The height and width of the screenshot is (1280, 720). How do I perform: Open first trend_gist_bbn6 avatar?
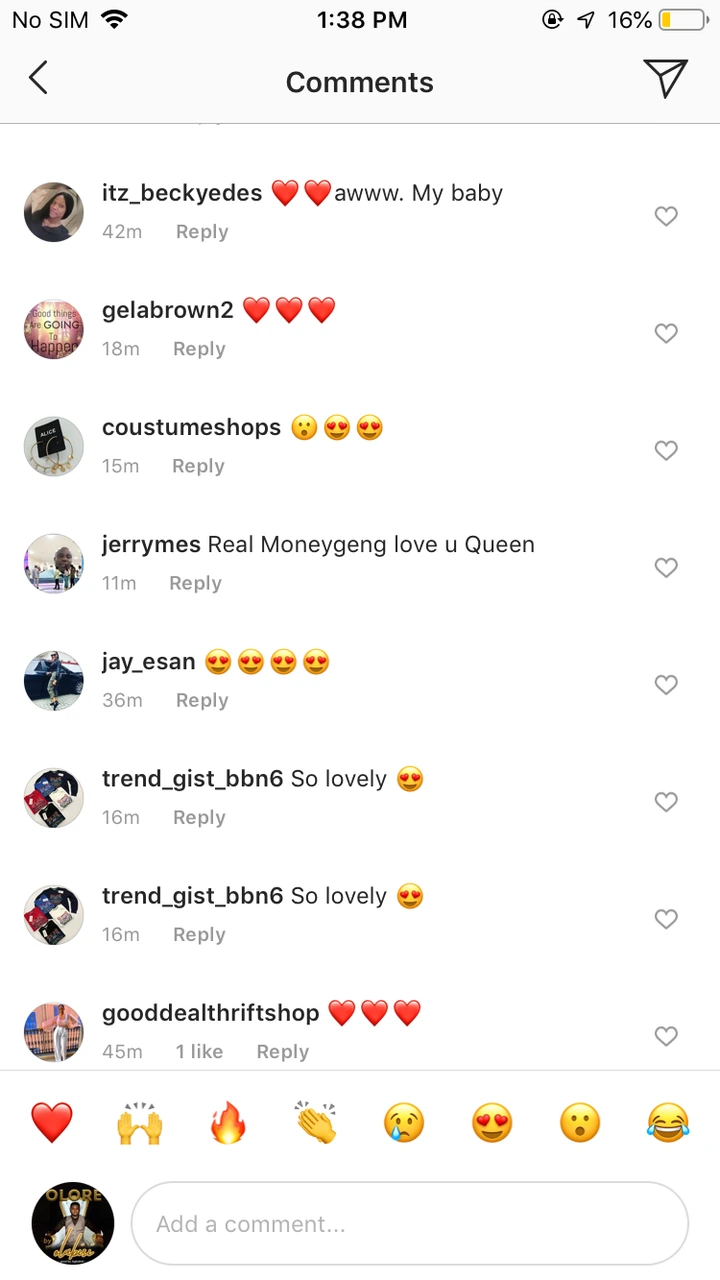click(x=54, y=797)
